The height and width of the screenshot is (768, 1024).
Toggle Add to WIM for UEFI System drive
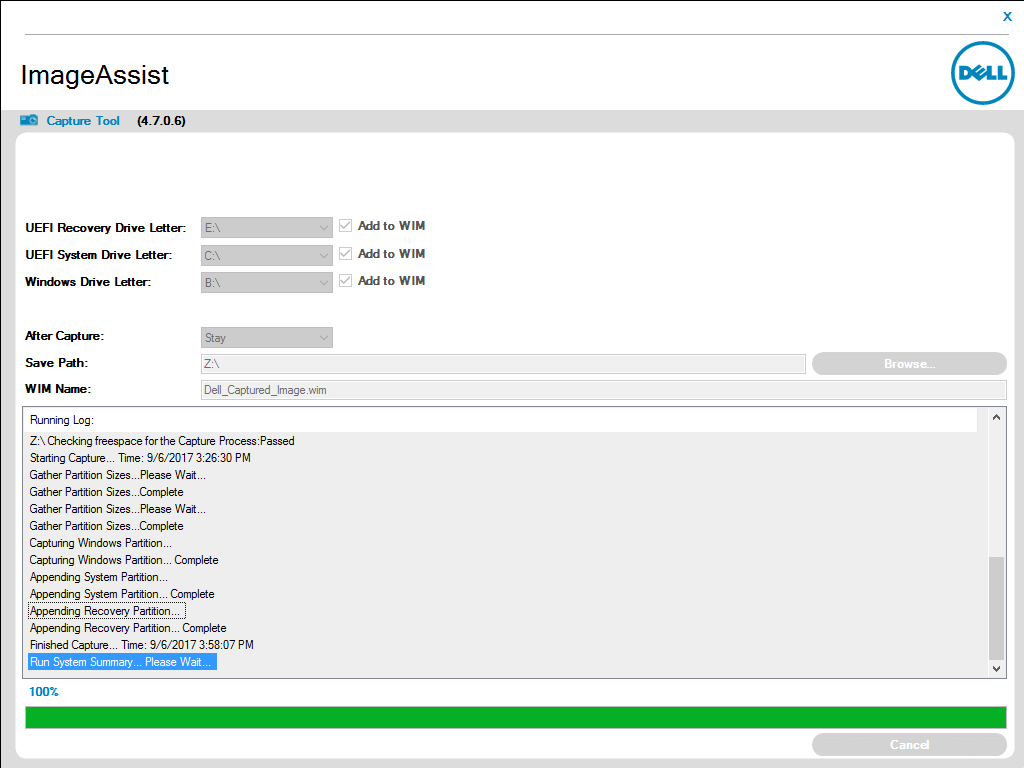tap(345, 253)
